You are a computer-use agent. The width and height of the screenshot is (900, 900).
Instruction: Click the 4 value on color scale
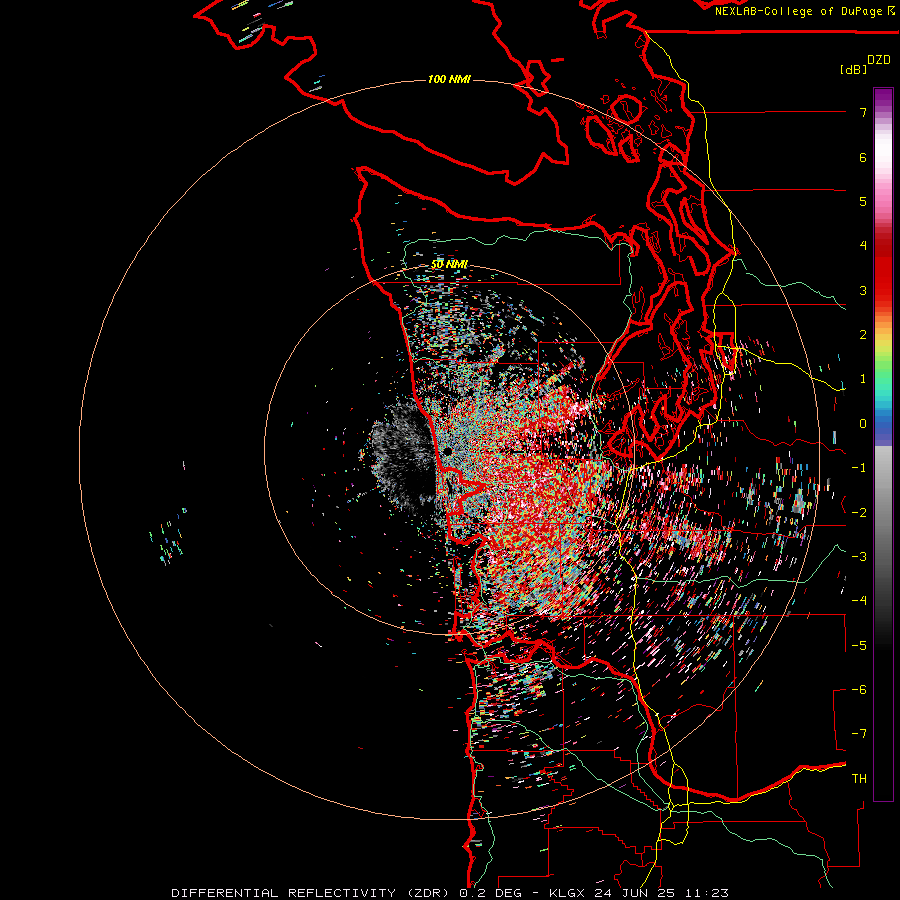tap(863, 246)
